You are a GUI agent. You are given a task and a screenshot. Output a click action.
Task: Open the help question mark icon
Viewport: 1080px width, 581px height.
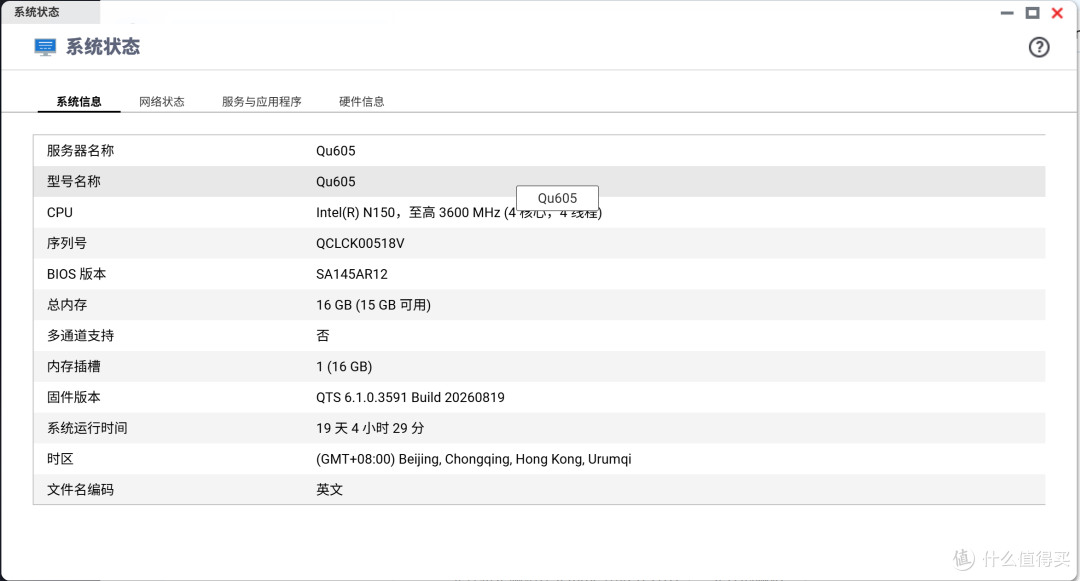click(1039, 47)
